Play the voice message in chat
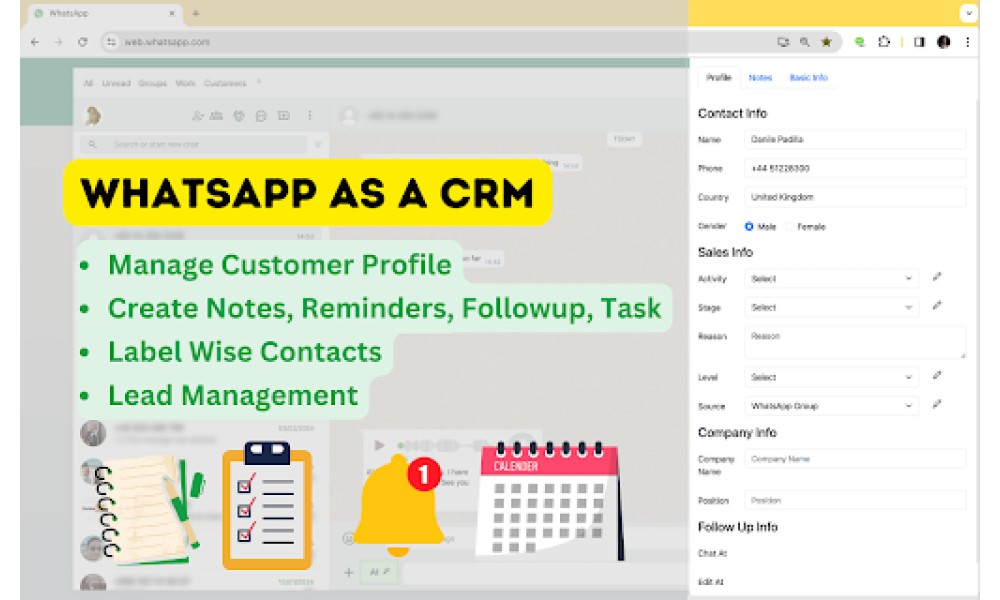The height and width of the screenshot is (600, 1000). click(379, 445)
